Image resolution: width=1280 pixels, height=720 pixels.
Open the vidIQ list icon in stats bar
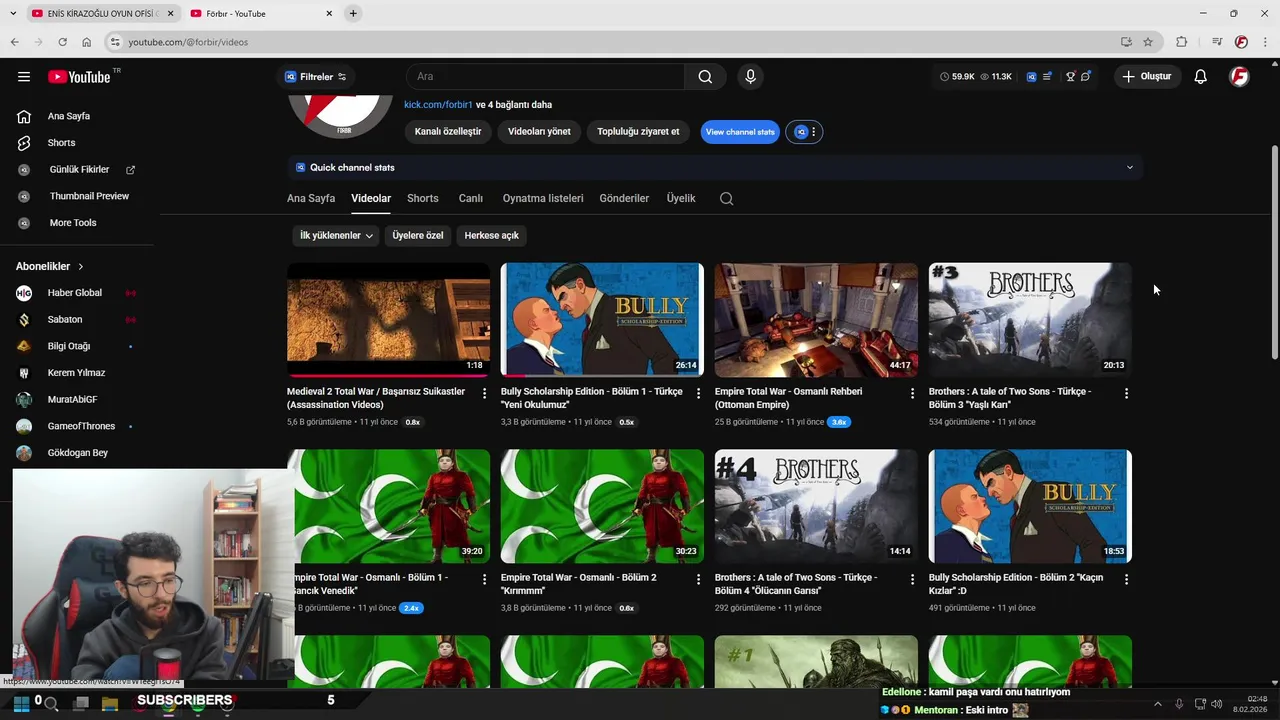[1047, 77]
